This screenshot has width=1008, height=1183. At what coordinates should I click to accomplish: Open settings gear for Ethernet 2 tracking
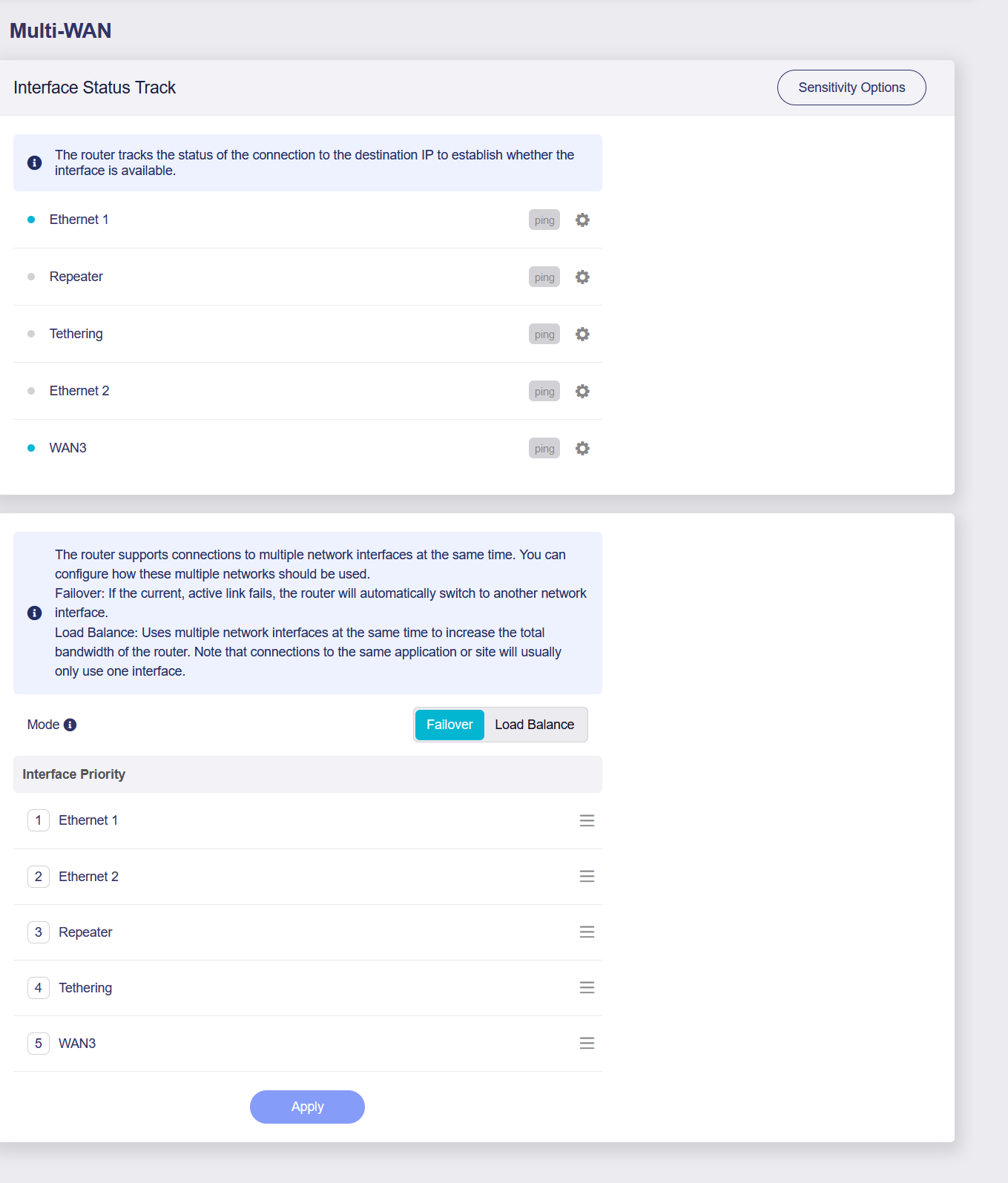click(x=582, y=392)
